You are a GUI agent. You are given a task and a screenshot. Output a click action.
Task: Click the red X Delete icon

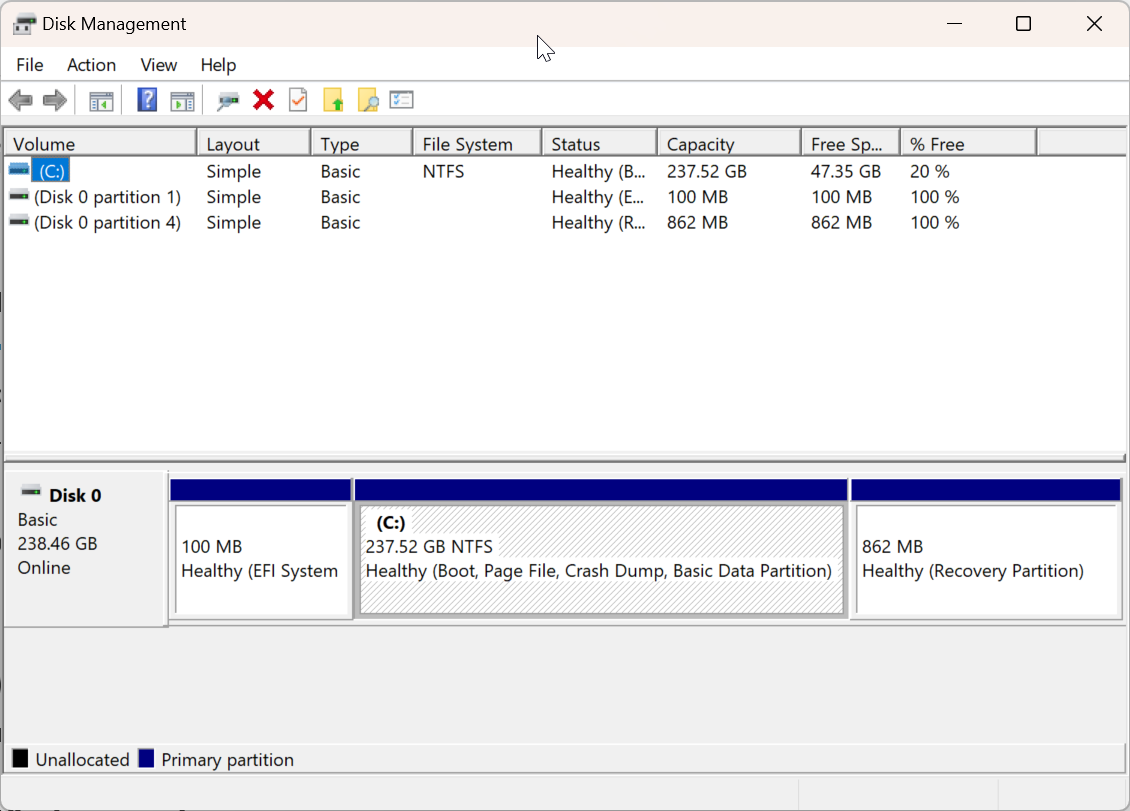[264, 100]
